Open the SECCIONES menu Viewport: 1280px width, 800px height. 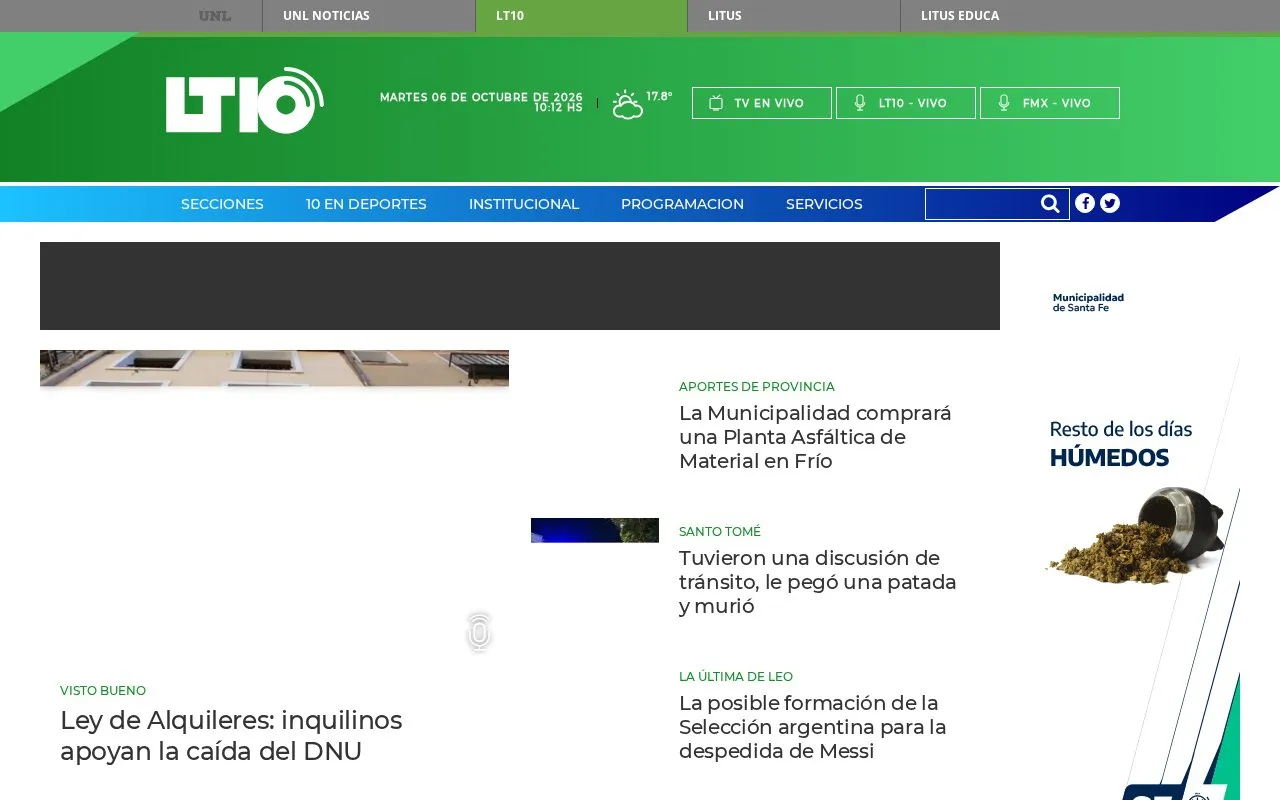tap(222, 204)
